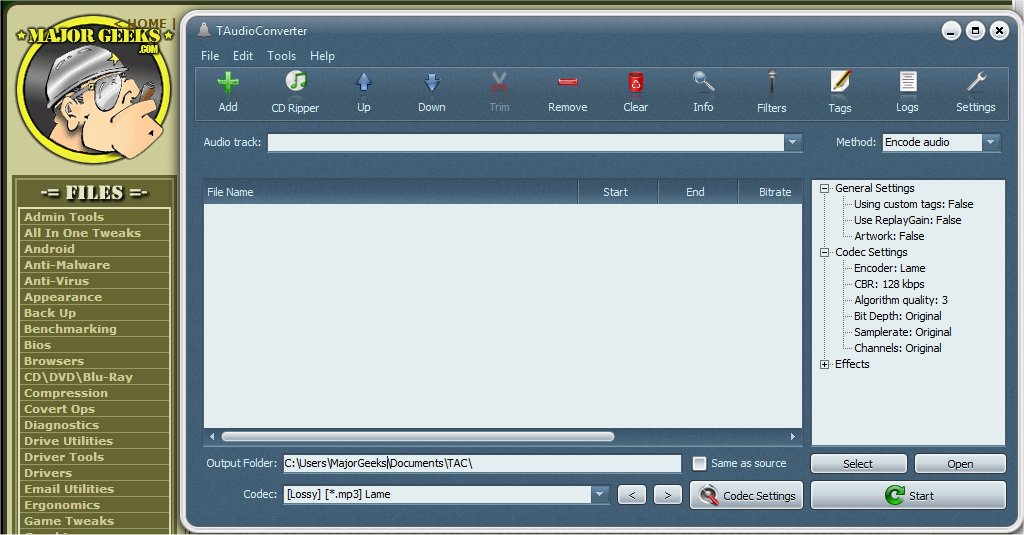Open the Audio track dropdown
The height and width of the screenshot is (535, 1024).
coord(793,142)
